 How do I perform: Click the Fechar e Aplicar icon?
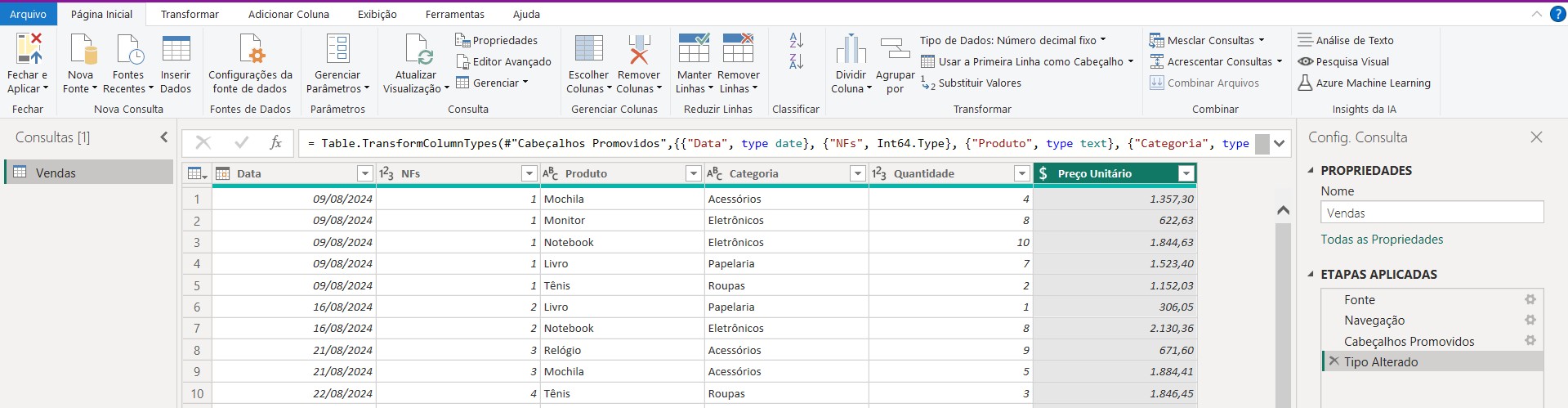point(28,49)
